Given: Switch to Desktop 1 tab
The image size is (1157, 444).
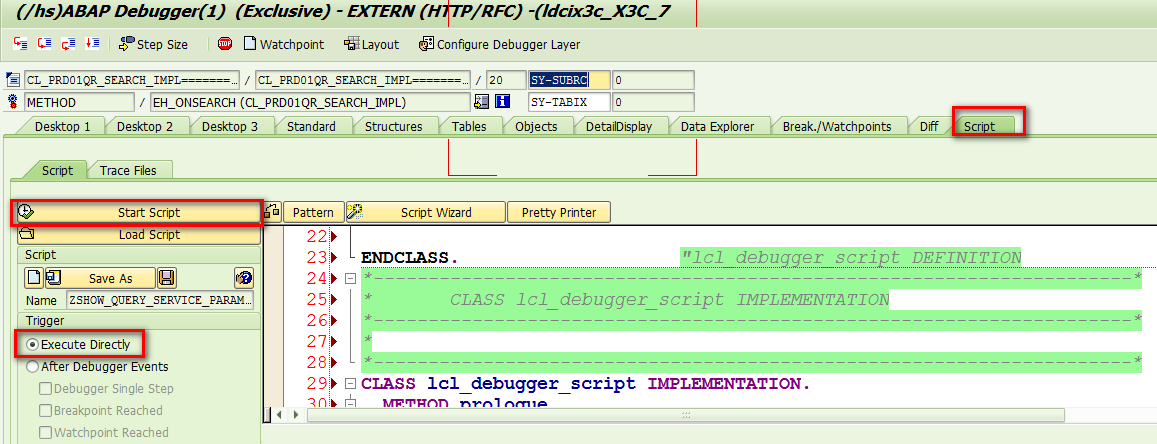Looking at the screenshot, I should tap(63, 126).
